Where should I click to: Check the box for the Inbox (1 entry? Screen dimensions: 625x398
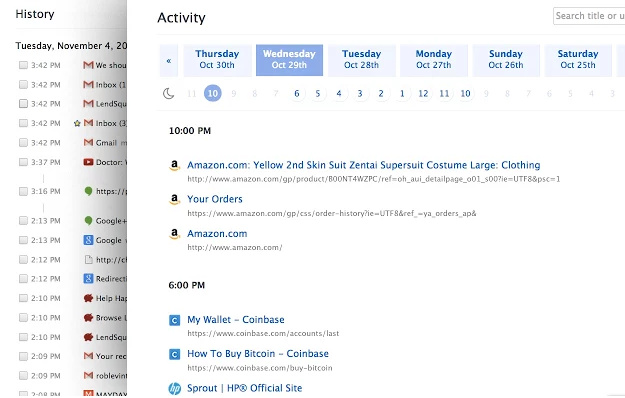(24, 84)
